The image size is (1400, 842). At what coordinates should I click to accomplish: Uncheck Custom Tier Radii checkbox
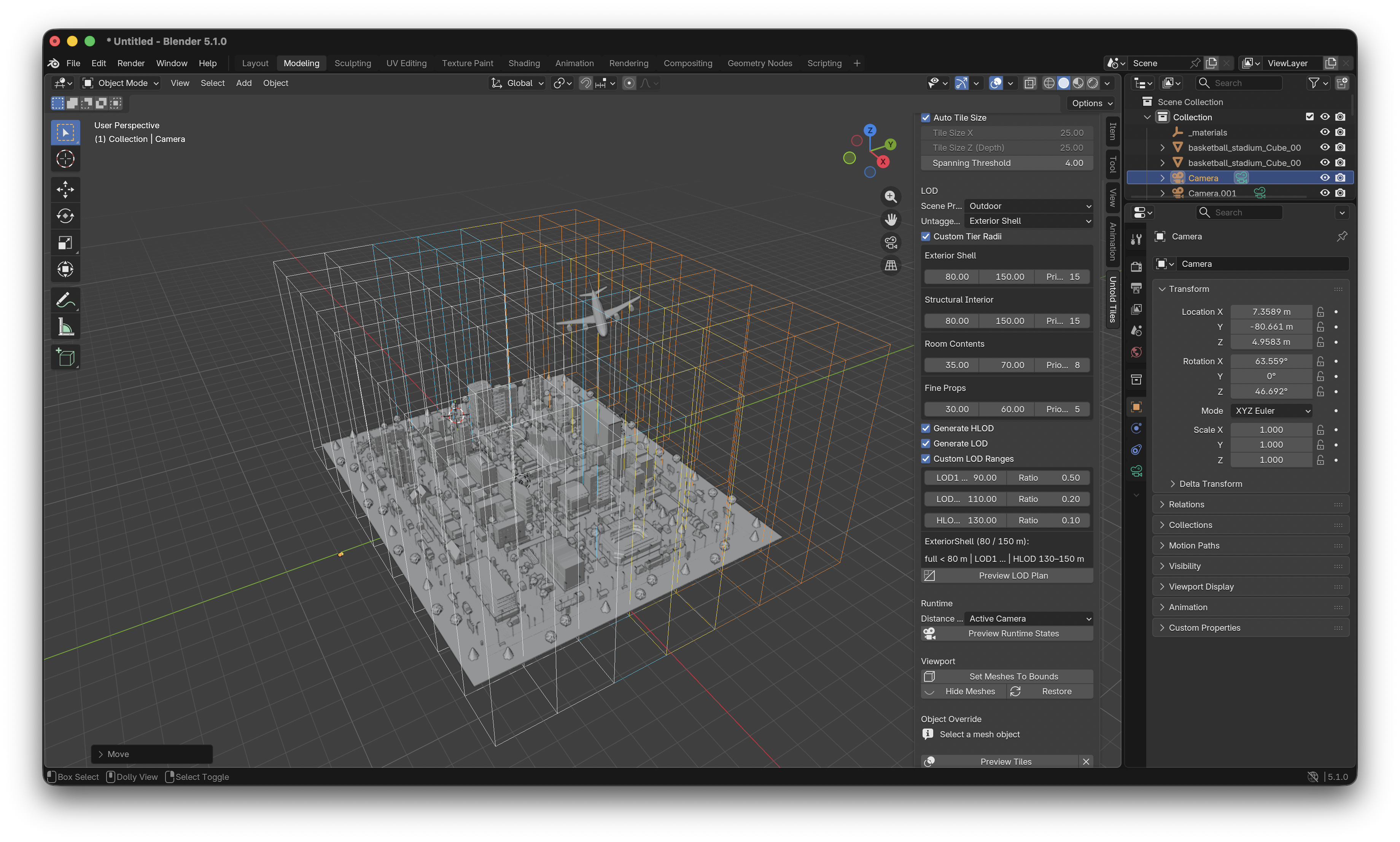coord(925,237)
